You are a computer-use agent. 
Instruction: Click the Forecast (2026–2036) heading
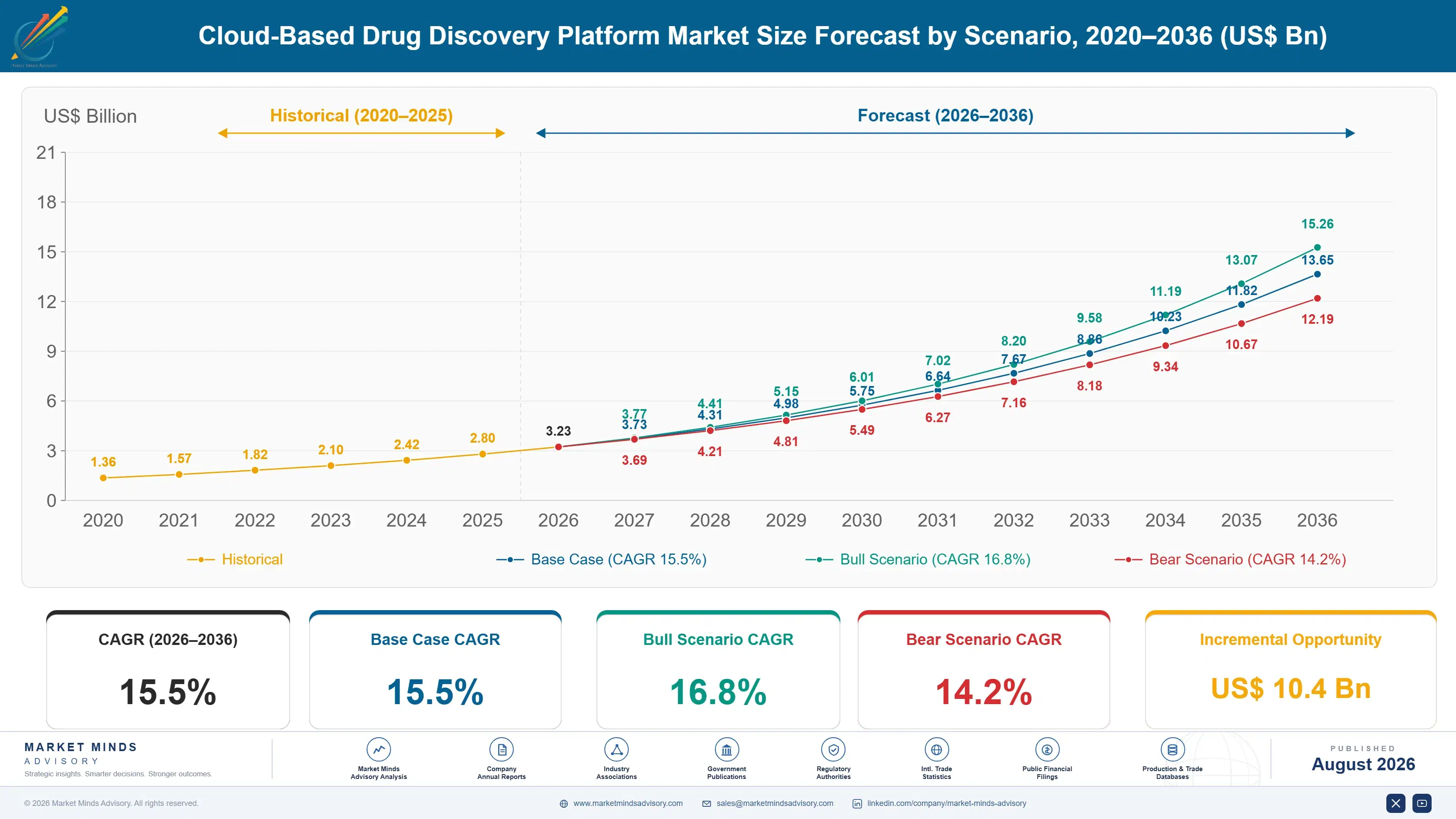pos(946,116)
